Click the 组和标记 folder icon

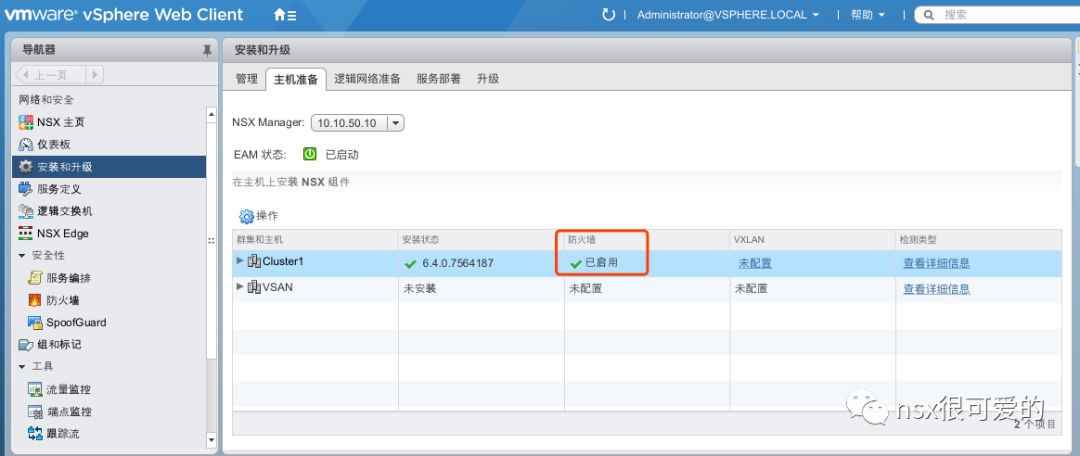pyautogui.click(x=25, y=344)
